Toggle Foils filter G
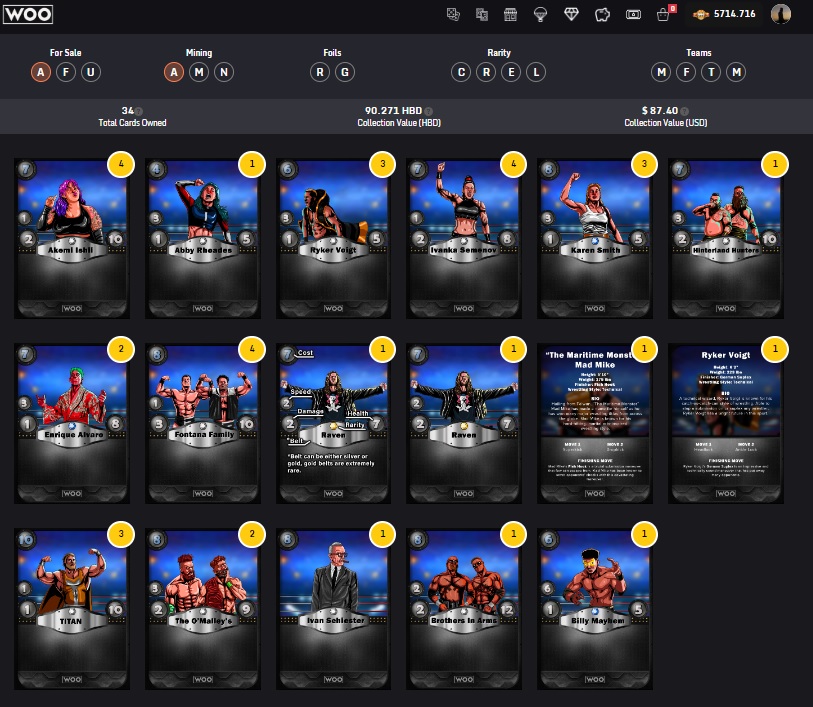The image size is (813, 707). 345,72
